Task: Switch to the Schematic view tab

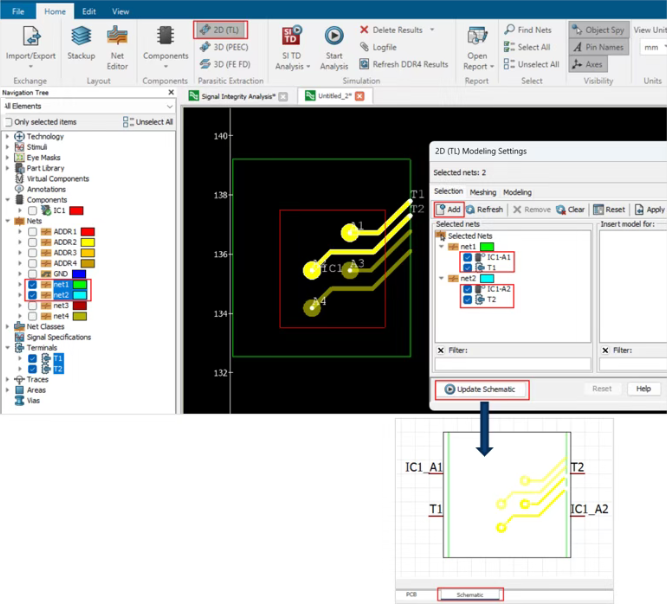Action: point(470,595)
